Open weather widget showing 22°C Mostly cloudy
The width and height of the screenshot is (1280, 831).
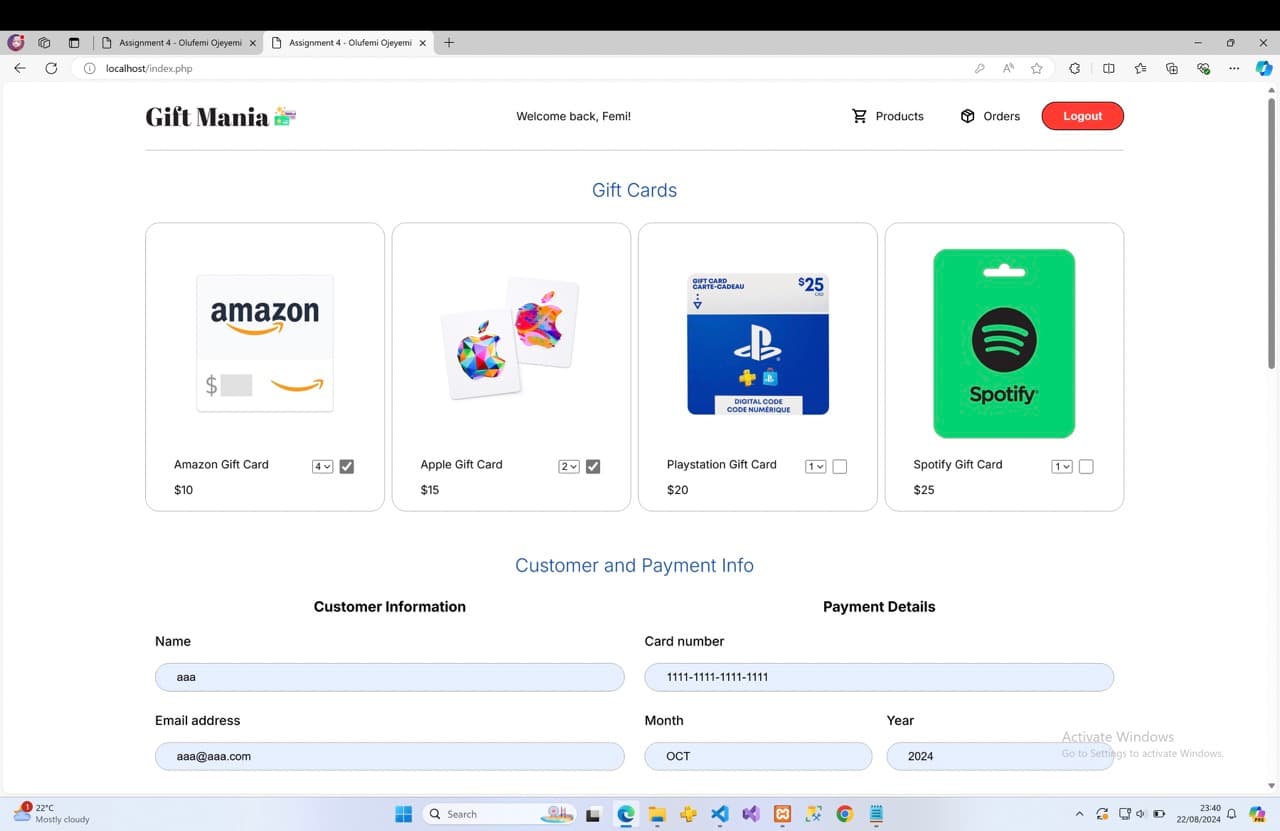pos(52,813)
